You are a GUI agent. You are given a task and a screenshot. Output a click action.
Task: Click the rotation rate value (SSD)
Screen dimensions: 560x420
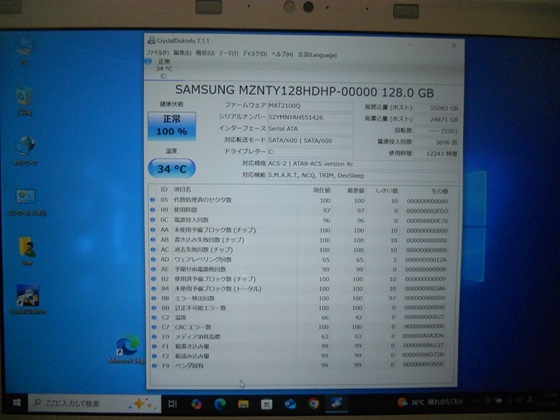tap(437, 131)
